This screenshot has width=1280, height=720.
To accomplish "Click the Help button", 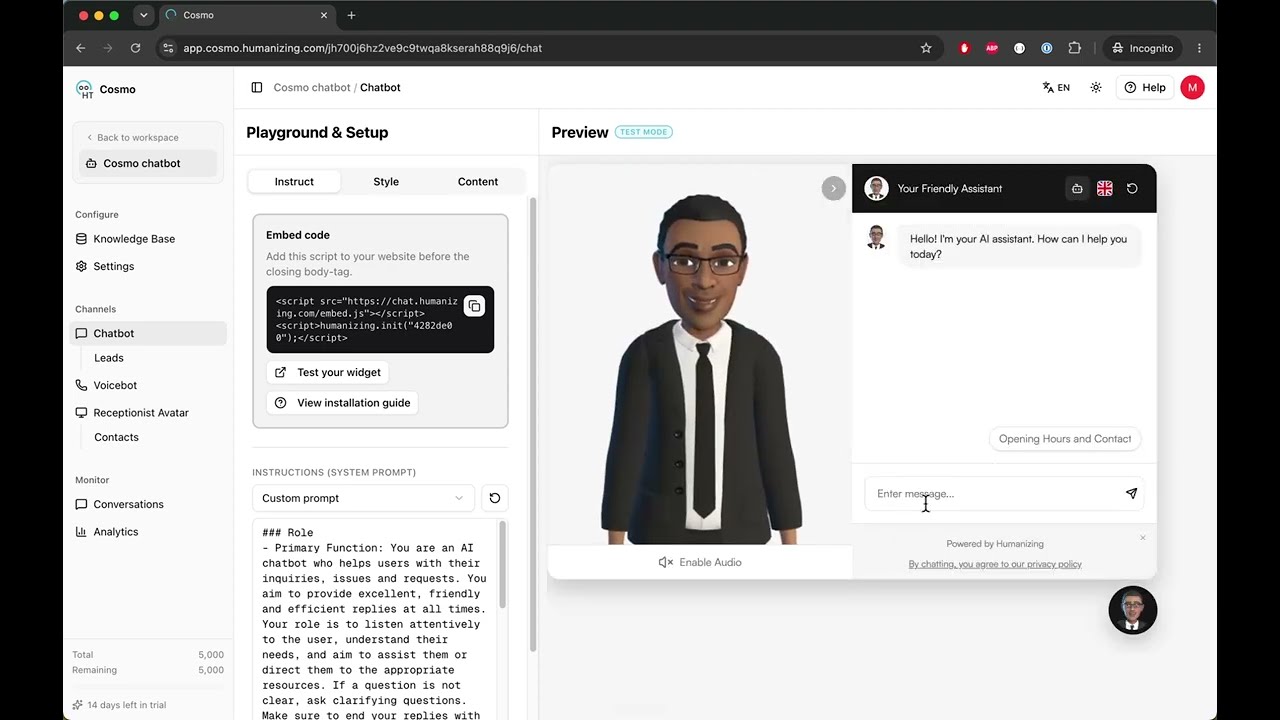I will (1145, 88).
